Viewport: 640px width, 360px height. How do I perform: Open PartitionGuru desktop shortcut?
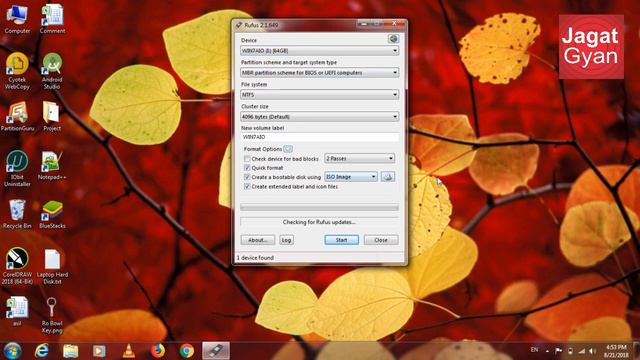click(17, 117)
